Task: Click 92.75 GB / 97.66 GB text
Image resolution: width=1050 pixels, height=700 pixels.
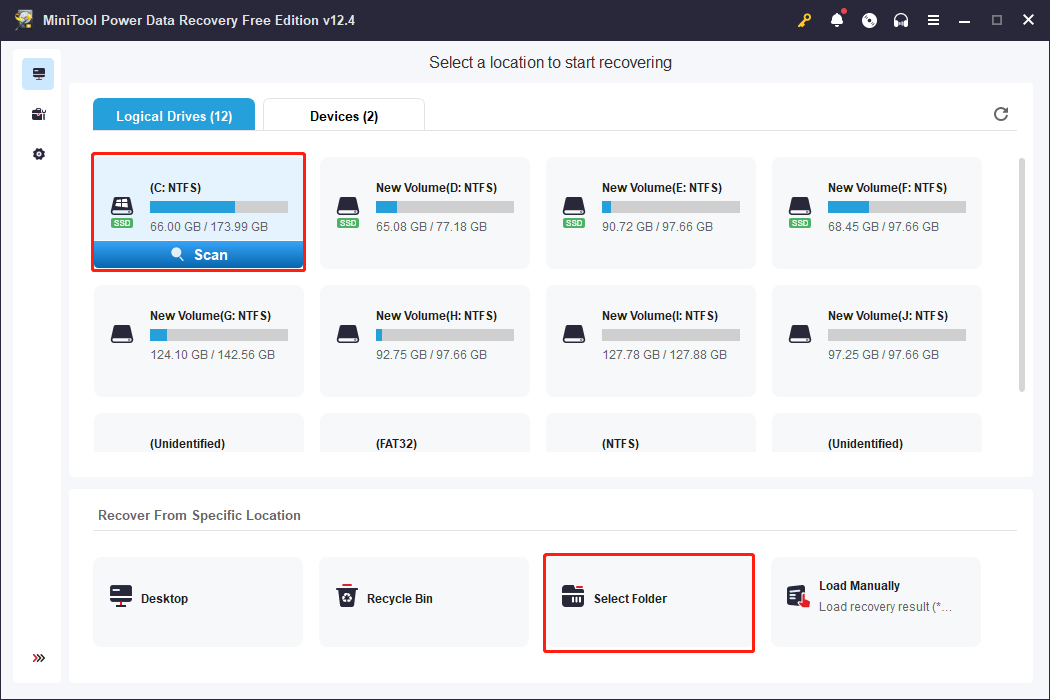Action: [431, 354]
